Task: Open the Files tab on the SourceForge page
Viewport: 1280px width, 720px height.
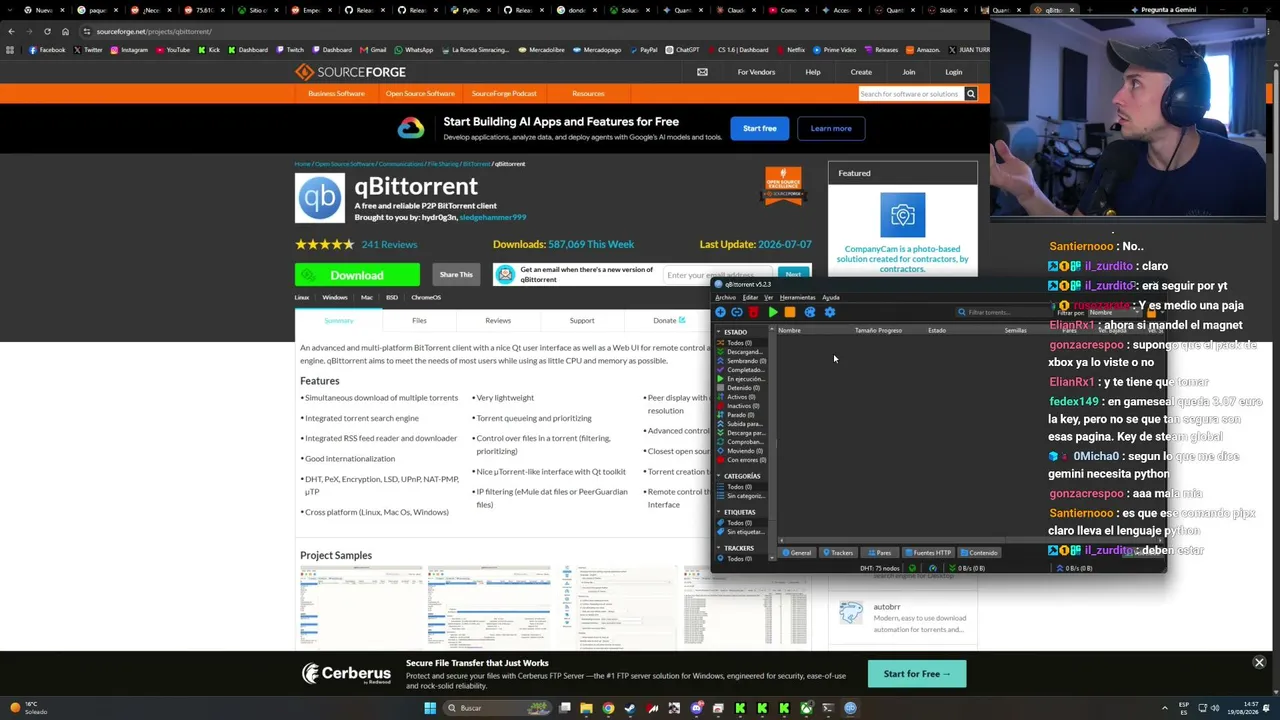Action: [x=419, y=321]
